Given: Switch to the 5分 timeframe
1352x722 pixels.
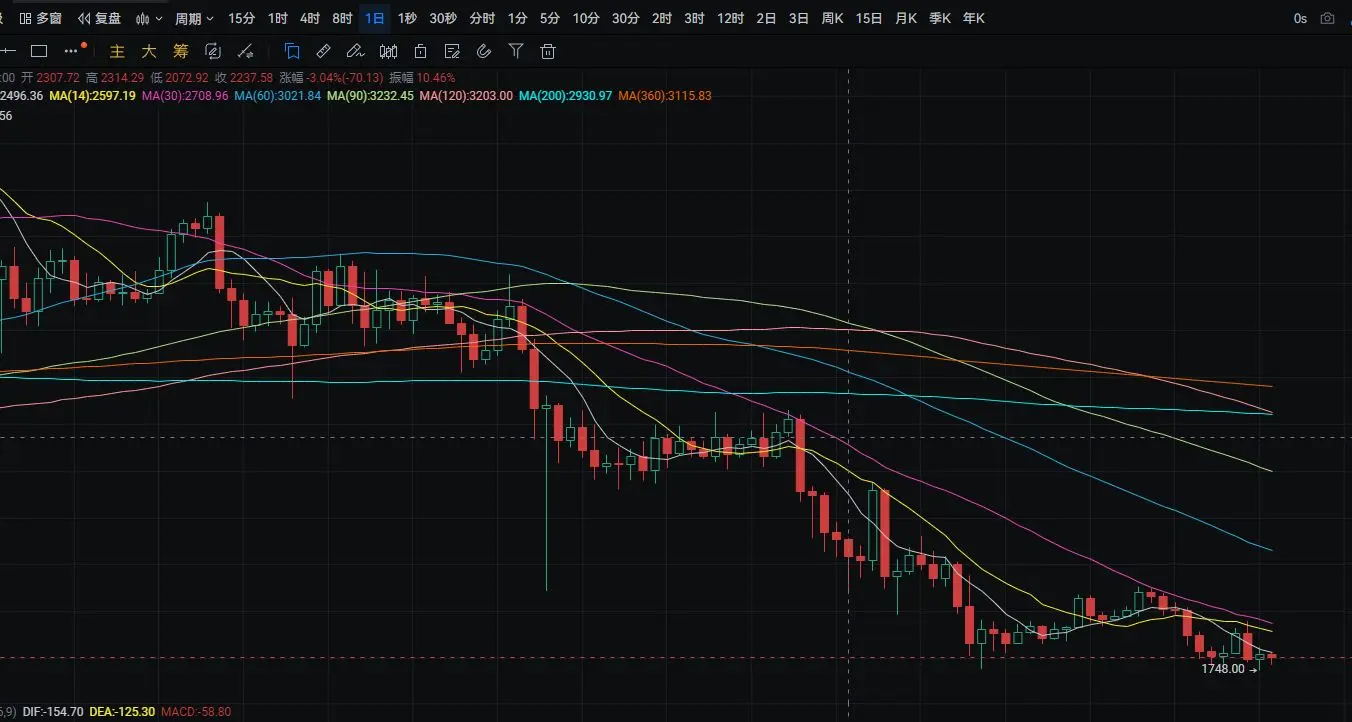Looking at the screenshot, I should [549, 18].
